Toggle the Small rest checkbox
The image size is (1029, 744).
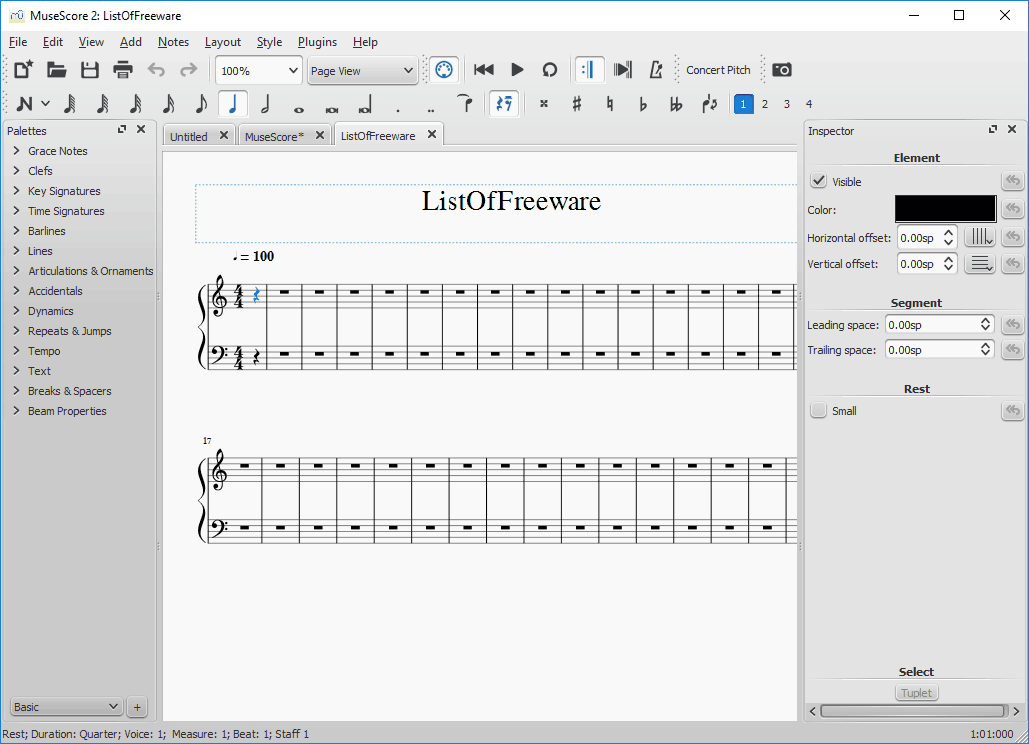(818, 410)
